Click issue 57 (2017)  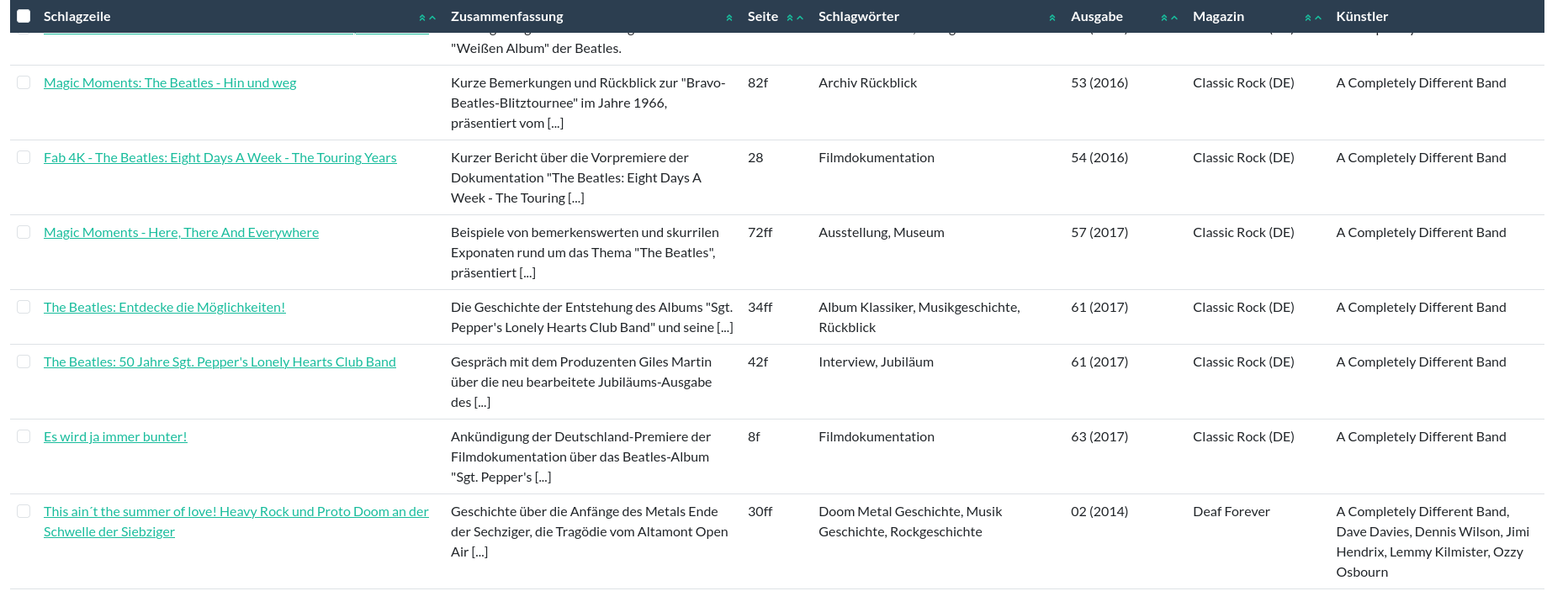coord(1099,232)
